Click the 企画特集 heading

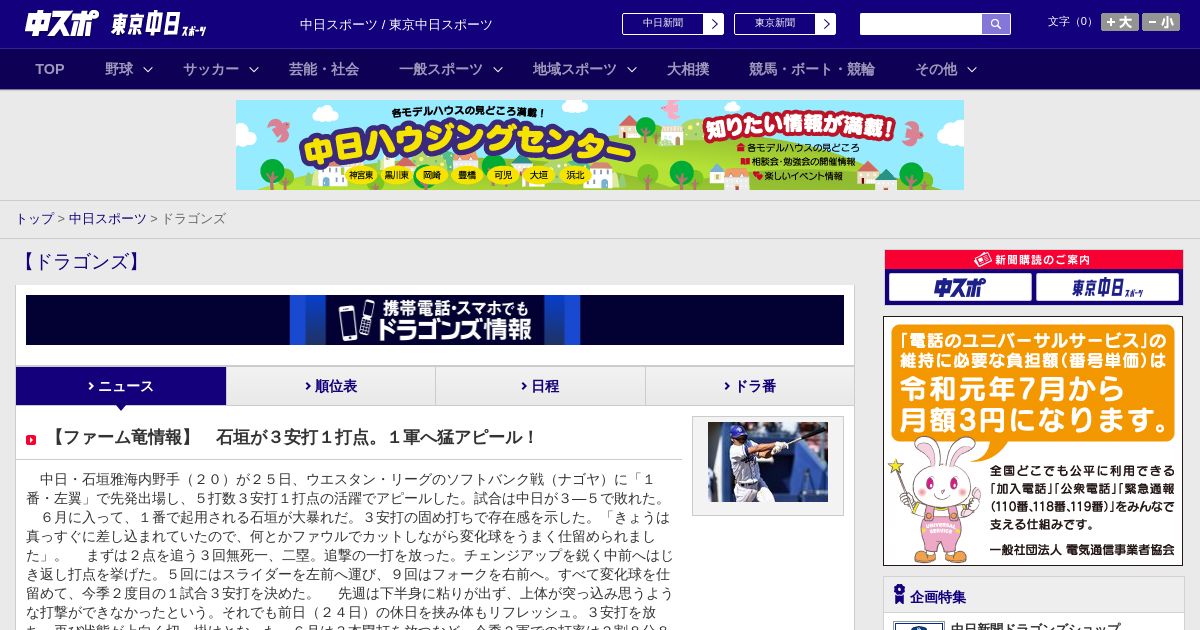938,597
